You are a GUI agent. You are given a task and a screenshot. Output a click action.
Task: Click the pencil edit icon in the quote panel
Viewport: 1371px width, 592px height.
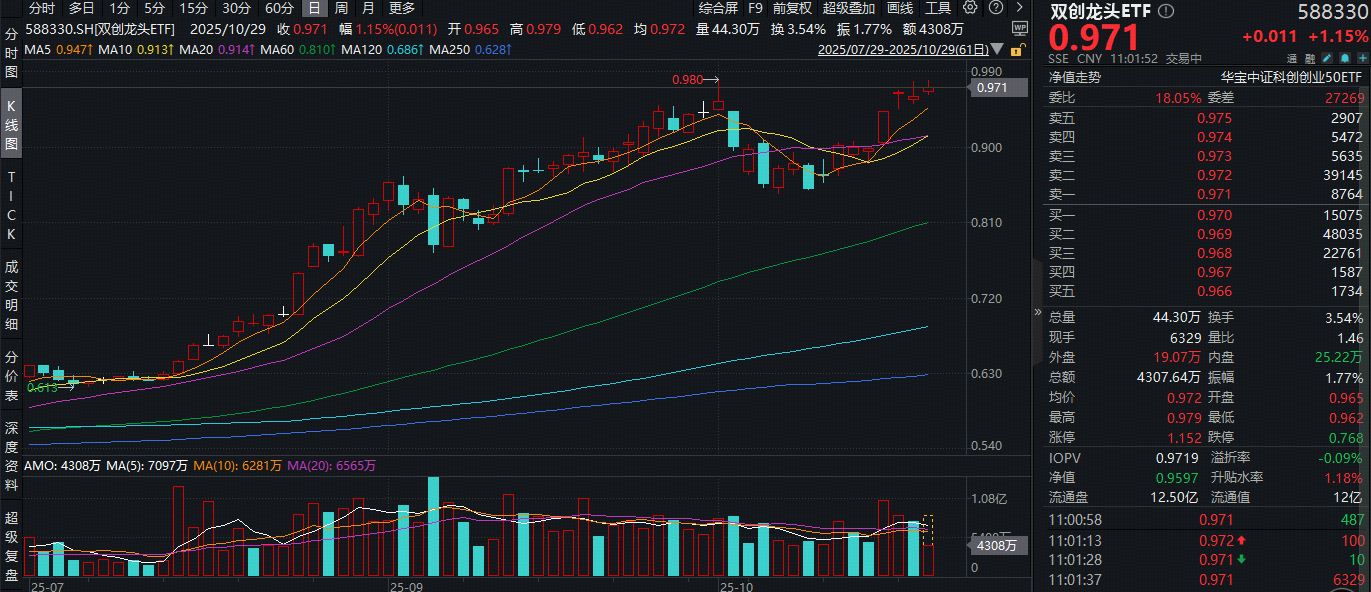(1326, 58)
